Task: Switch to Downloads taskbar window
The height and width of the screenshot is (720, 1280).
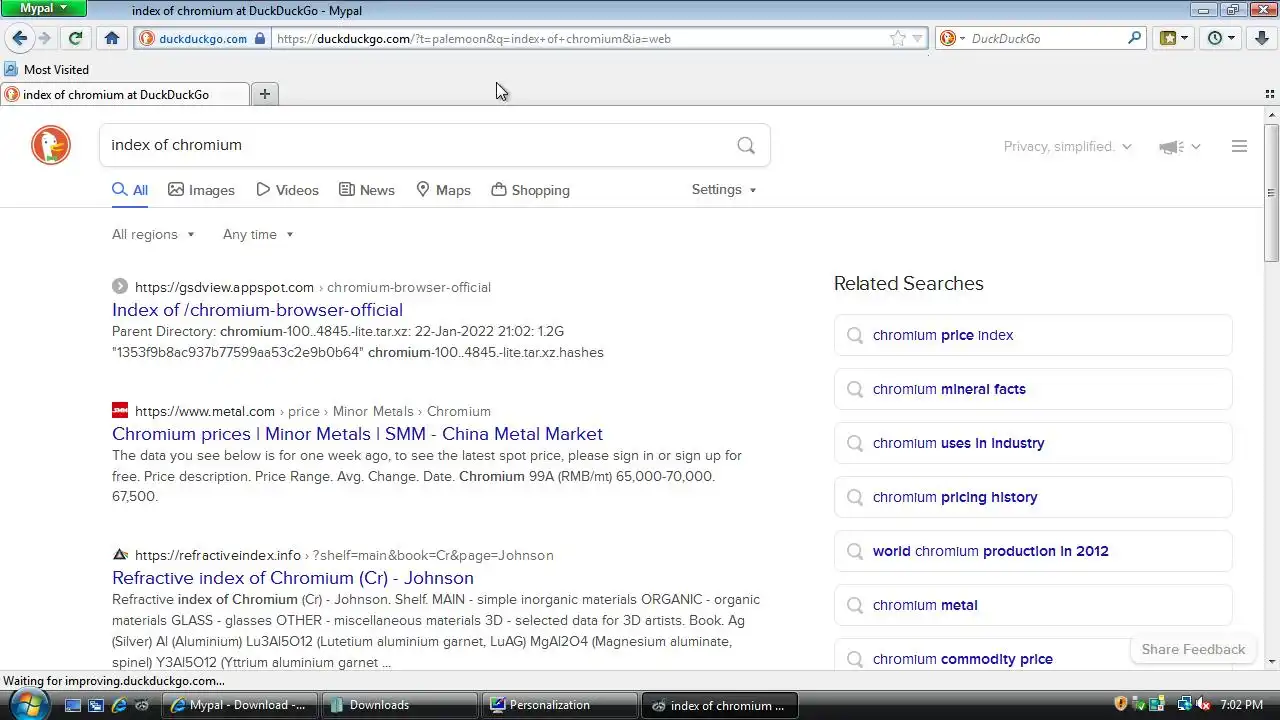Action: point(401,705)
